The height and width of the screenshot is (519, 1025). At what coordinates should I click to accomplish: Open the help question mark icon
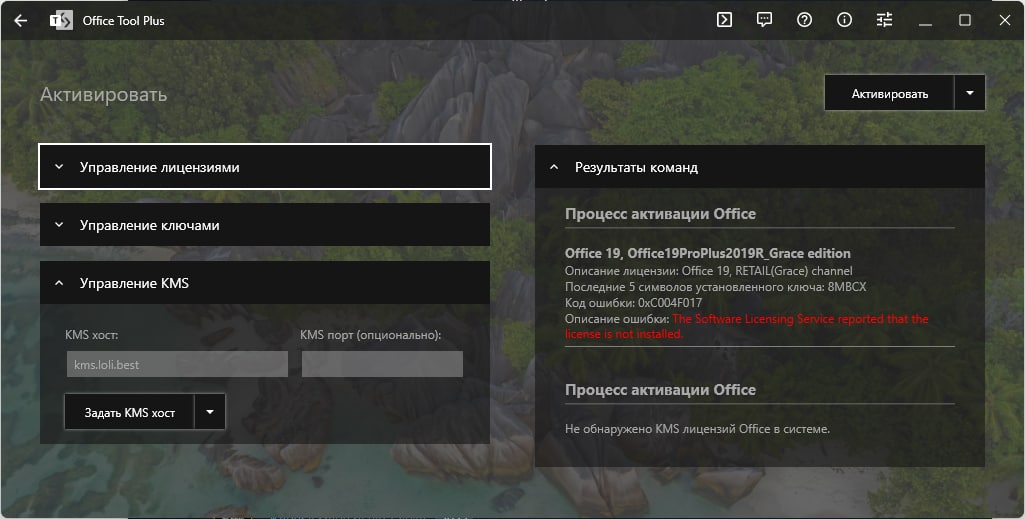804,20
